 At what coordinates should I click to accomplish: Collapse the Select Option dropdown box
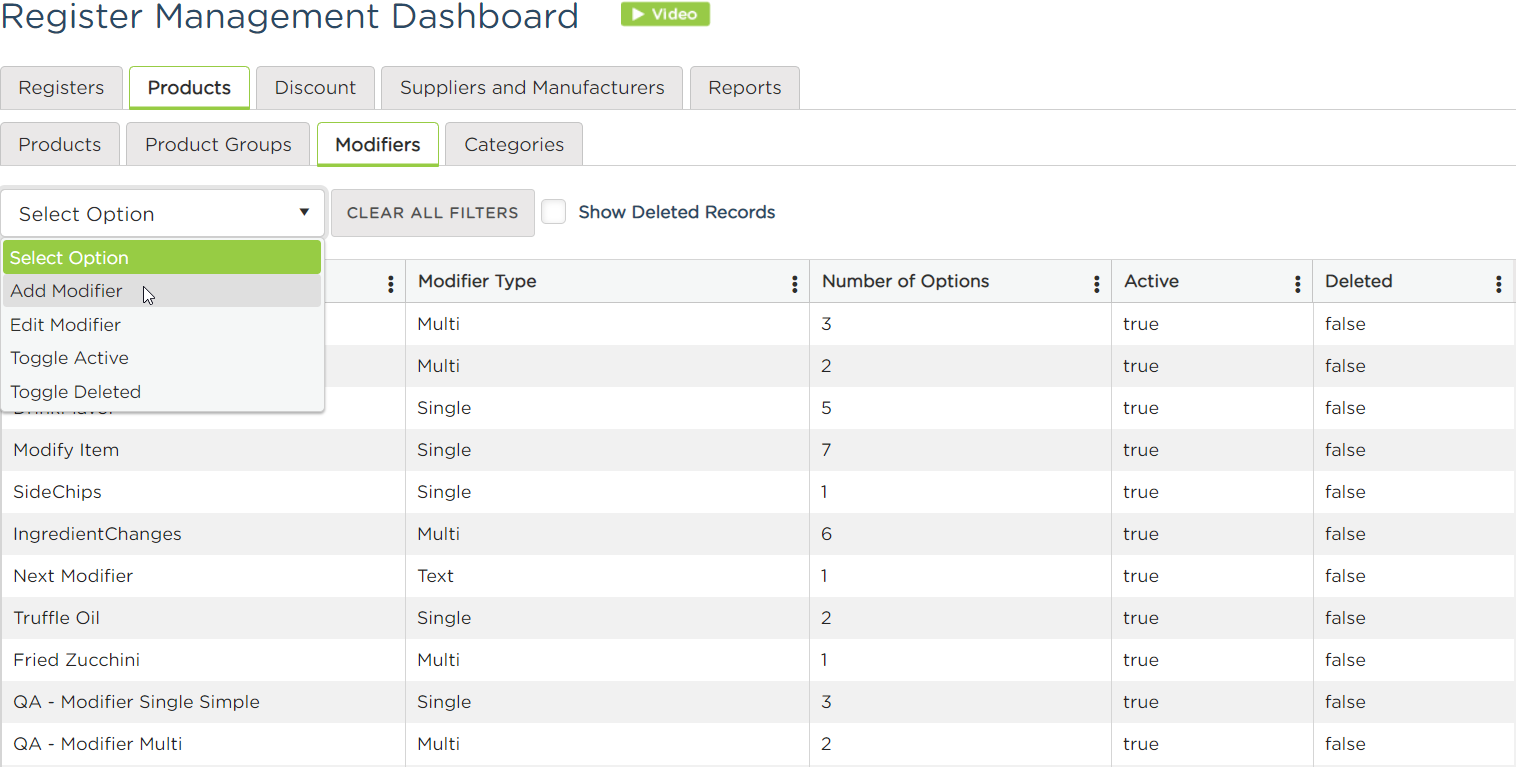coord(163,213)
